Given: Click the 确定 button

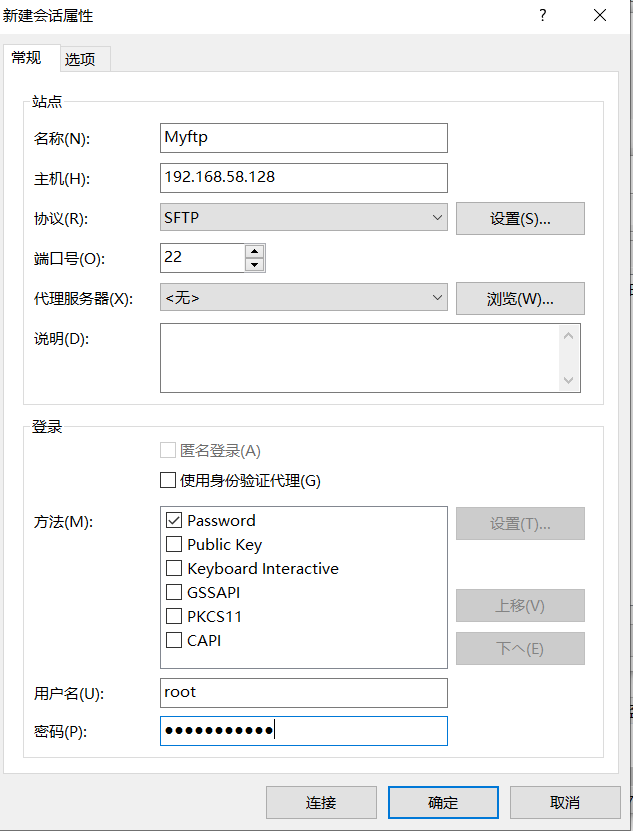Looking at the screenshot, I should (x=443, y=802).
